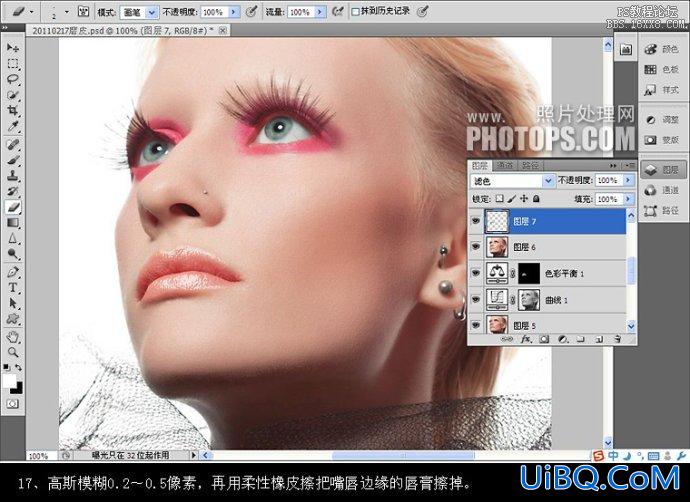
Task: Select the Blur/Sharpen tool
Action: 13,238
